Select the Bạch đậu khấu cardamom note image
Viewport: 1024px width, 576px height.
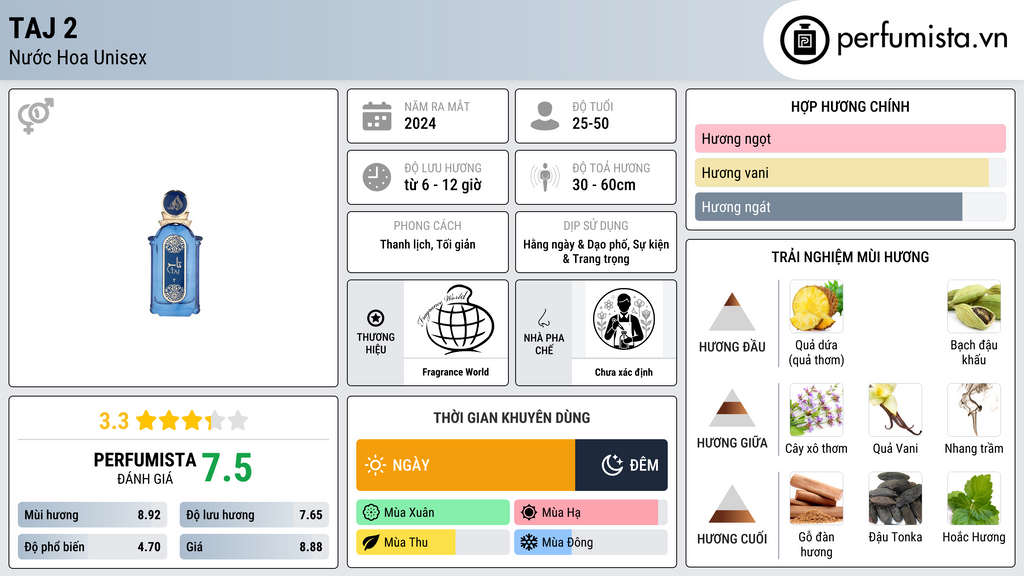974,306
